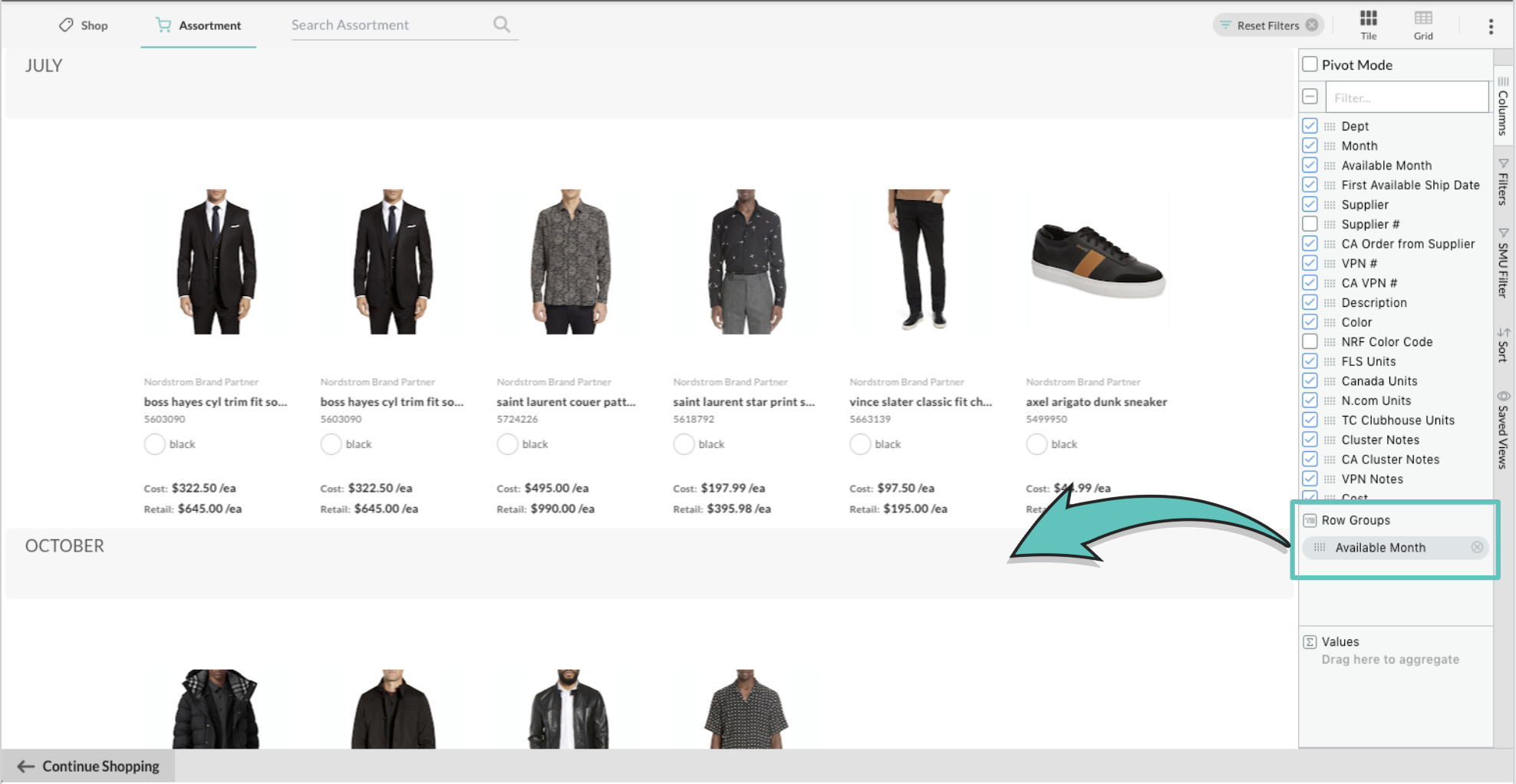Uncheck the Description column checkbox
Screen dimensions: 1516x784
[x=1310, y=302]
